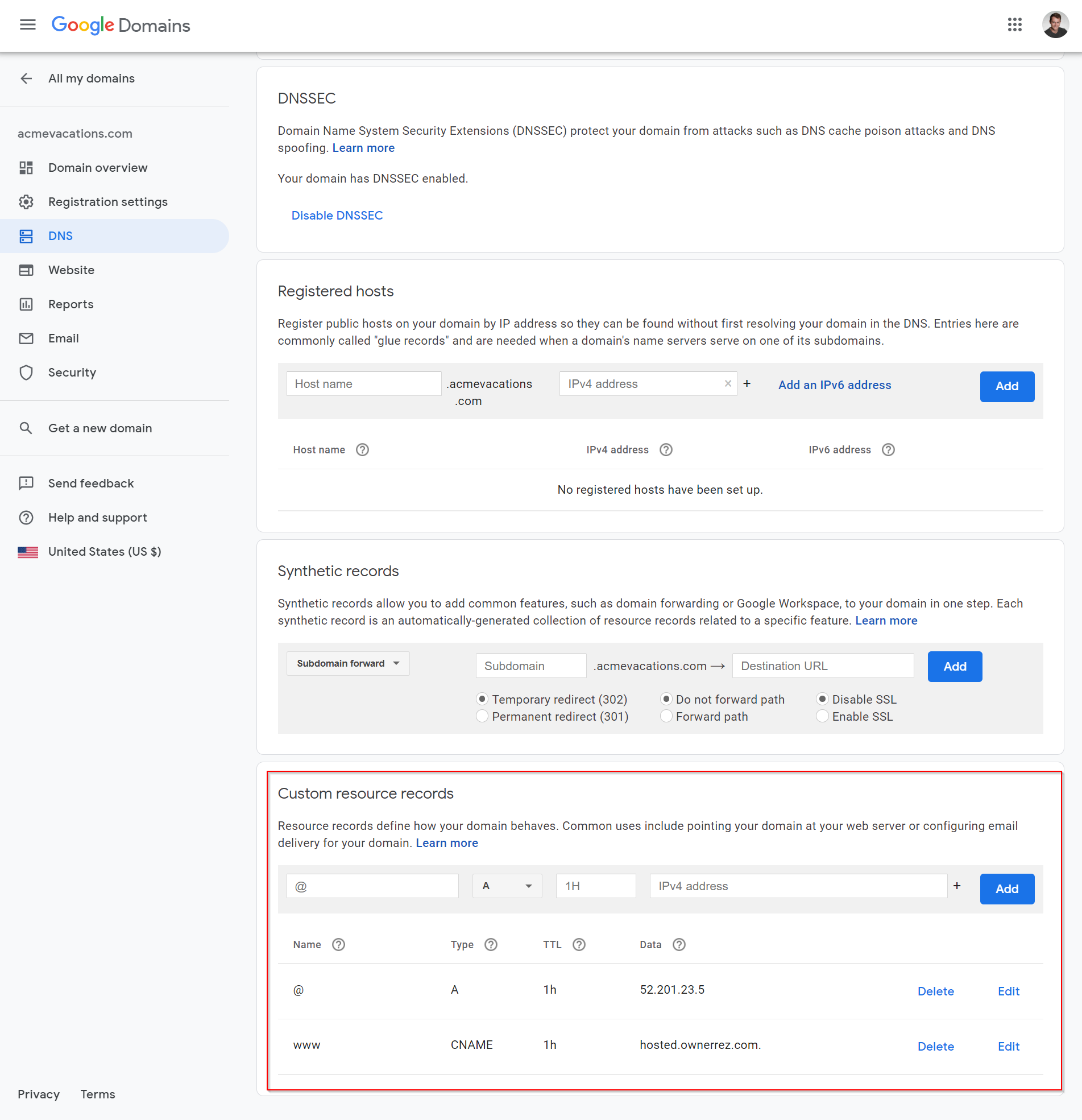Open DNSSEC Learn more link
Screen dimensions: 1082x1120
pos(363,148)
